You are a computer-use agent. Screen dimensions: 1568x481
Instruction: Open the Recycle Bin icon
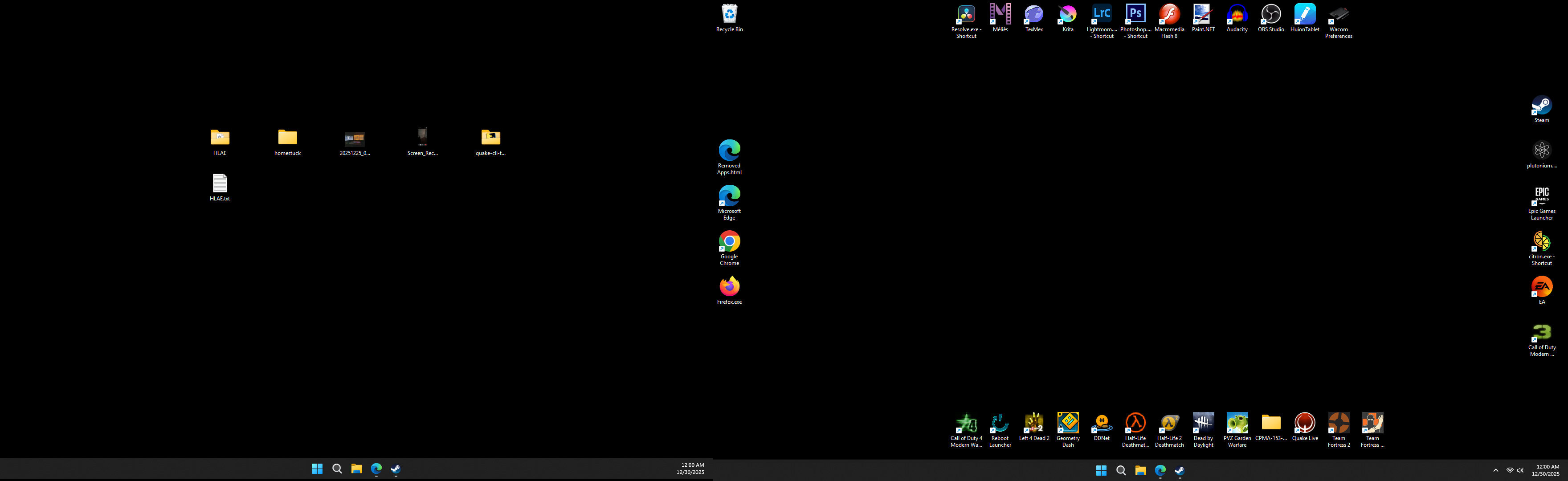click(729, 15)
